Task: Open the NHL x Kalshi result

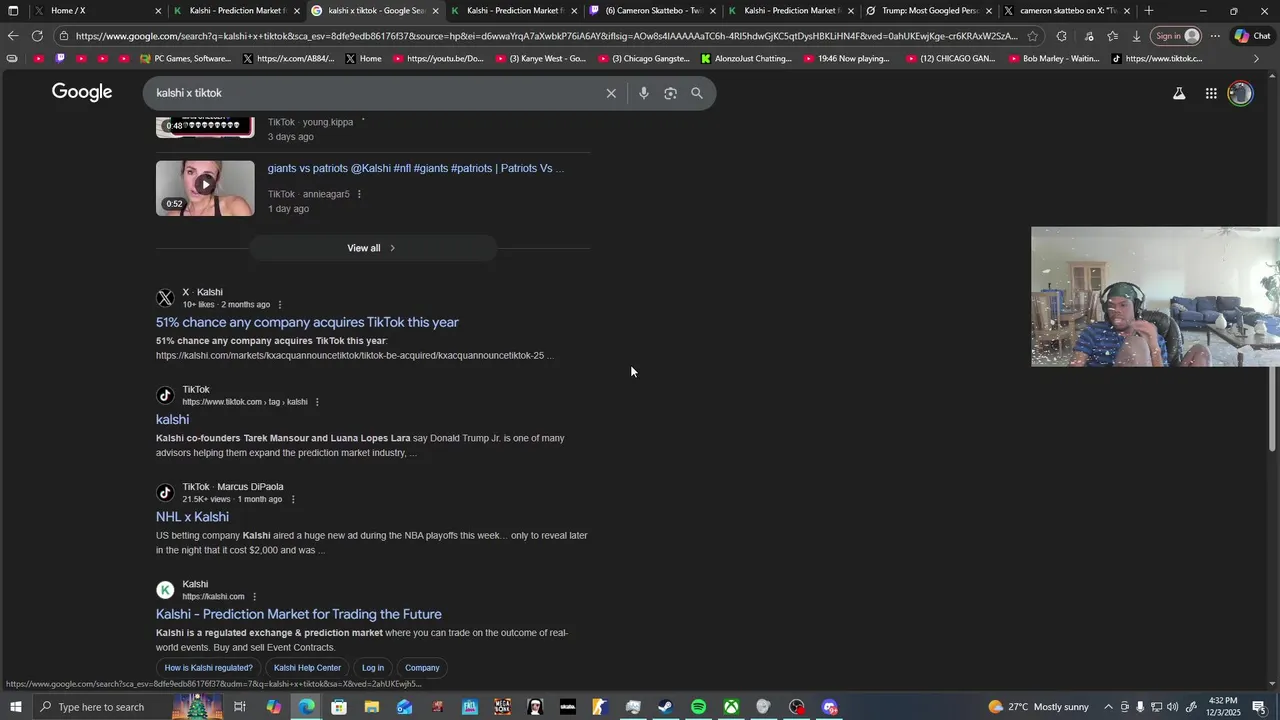Action: point(192,517)
